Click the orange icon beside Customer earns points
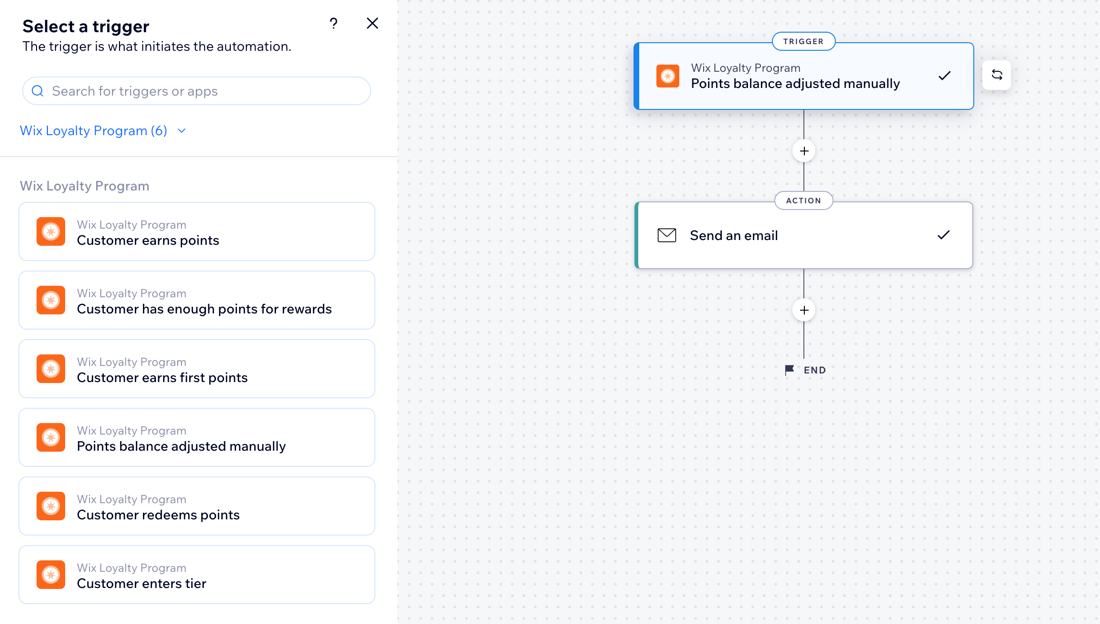1100x624 pixels. pyautogui.click(x=51, y=232)
